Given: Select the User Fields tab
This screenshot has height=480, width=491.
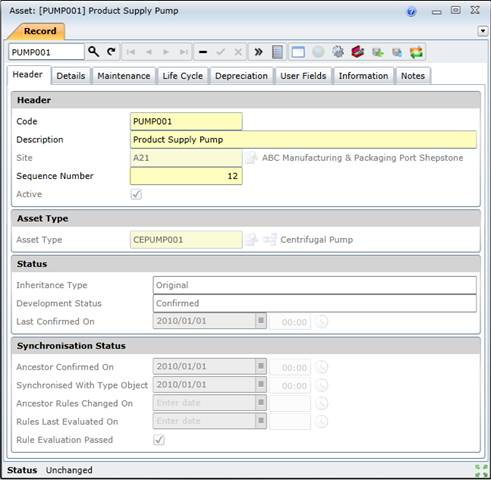Looking at the screenshot, I should point(303,76).
